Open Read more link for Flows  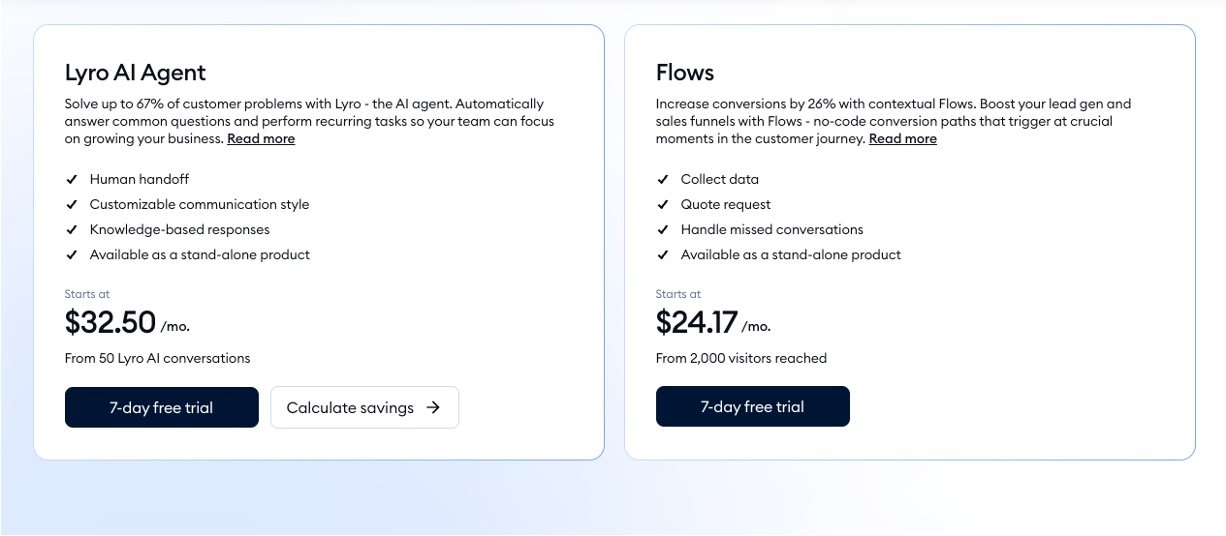tap(902, 139)
